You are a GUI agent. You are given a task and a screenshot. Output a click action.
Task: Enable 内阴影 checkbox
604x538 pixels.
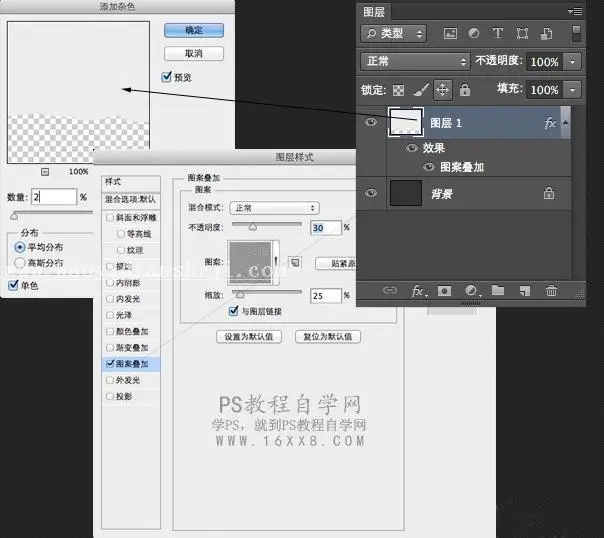[110, 283]
